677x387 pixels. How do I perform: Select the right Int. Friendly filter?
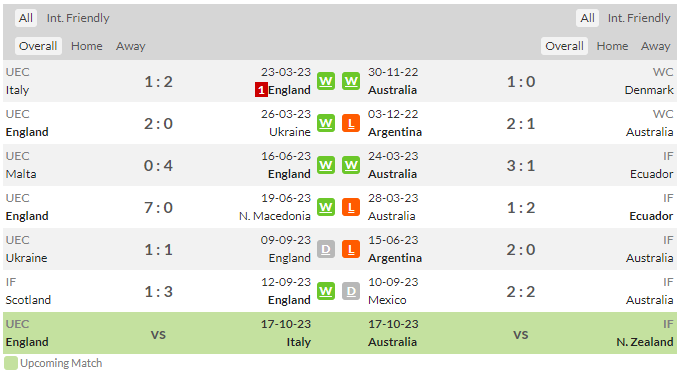click(639, 18)
